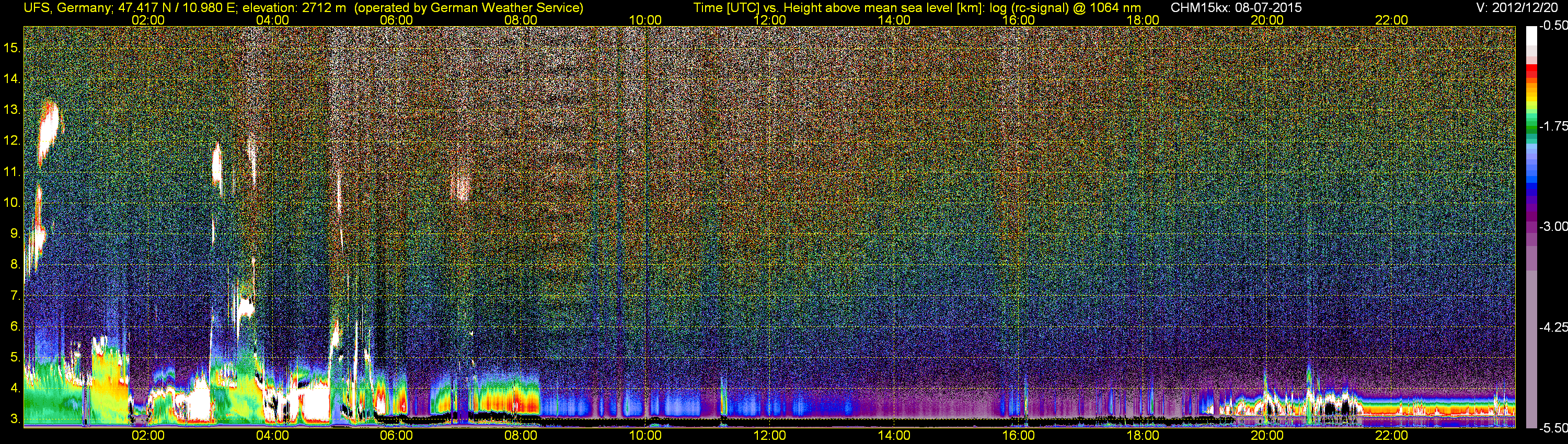Click the '15.' height axis label
The height and width of the screenshot is (444, 1568).
point(12,48)
